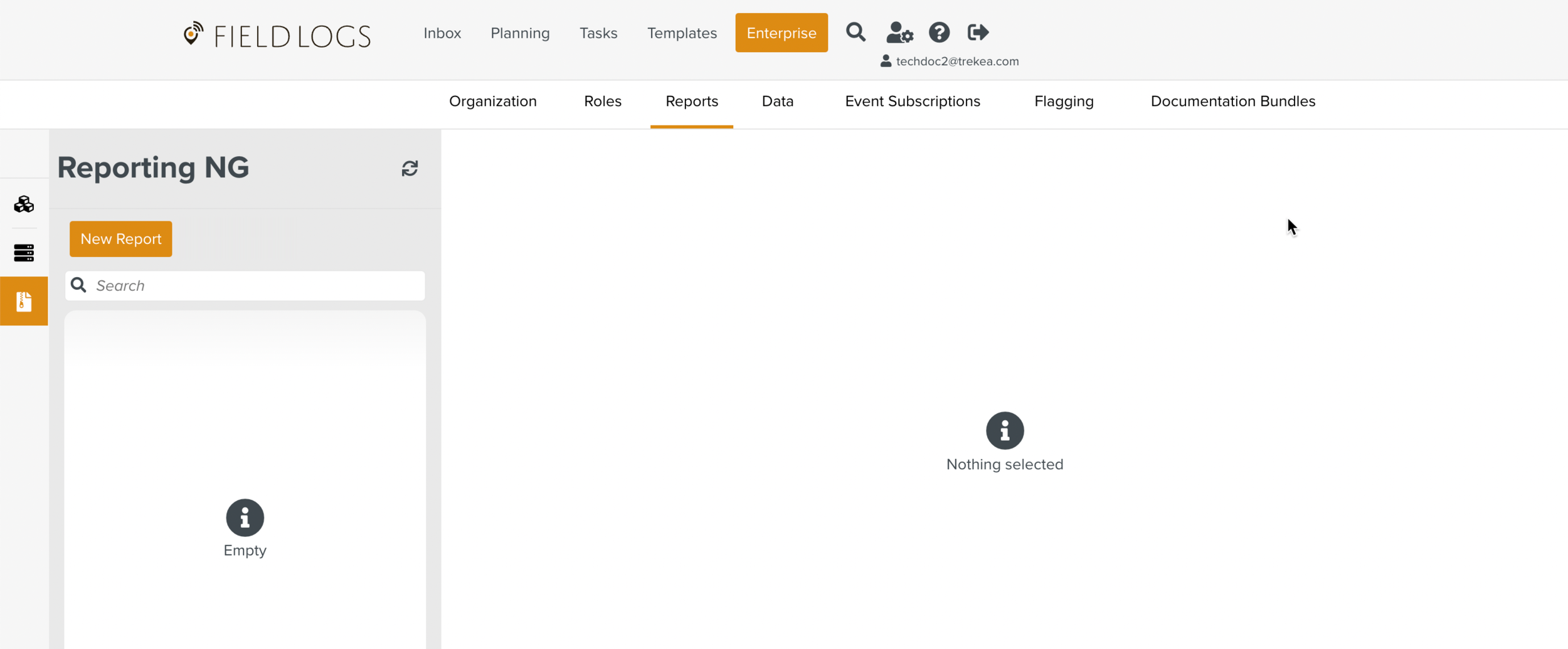The width and height of the screenshot is (1568, 649).
Task: Open the Event Subscriptions tab
Action: (x=912, y=102)
